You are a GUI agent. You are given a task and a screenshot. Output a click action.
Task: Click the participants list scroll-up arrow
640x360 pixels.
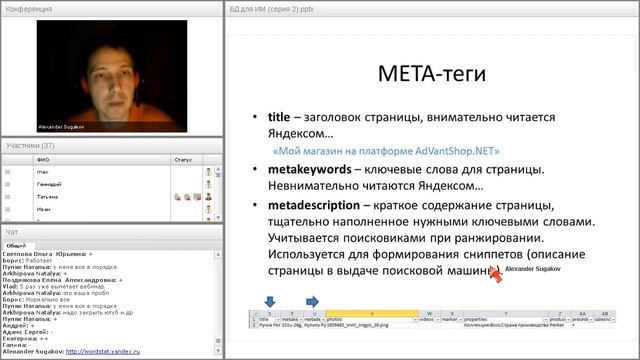point(218,169)
